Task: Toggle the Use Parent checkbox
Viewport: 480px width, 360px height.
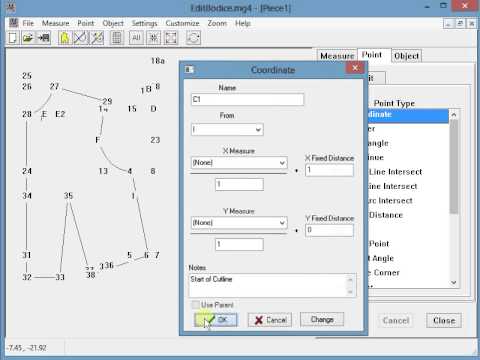Action: pos(195,305)
